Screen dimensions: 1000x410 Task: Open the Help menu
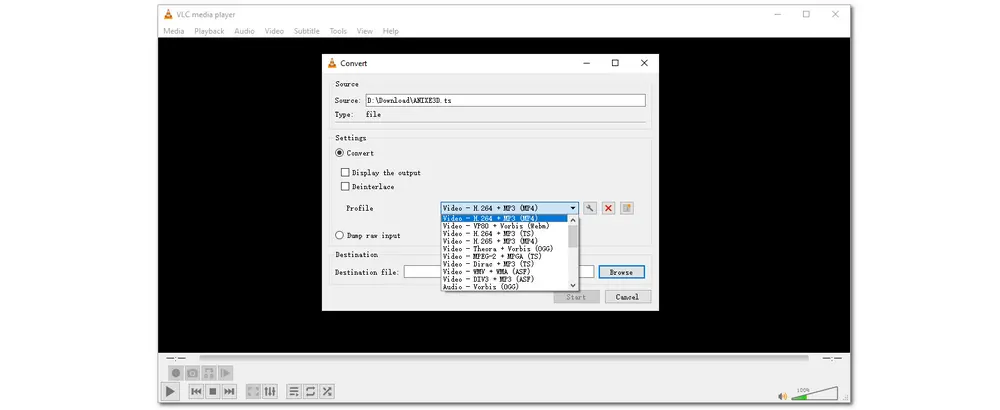(390, 31)
